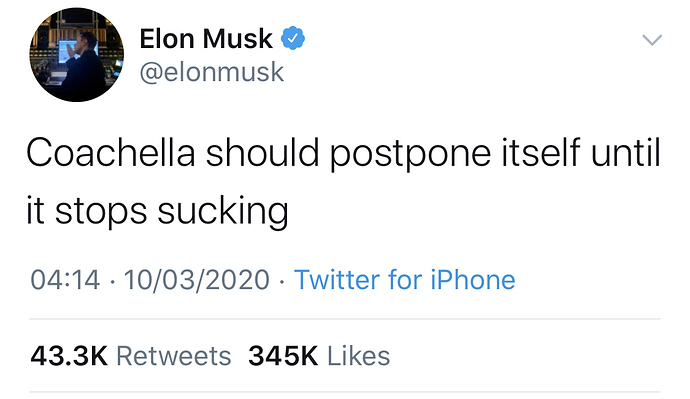This screenshot has height=399, width=690.
Task: Click the divider above the retweet stats
Action: tap(345, 318)
